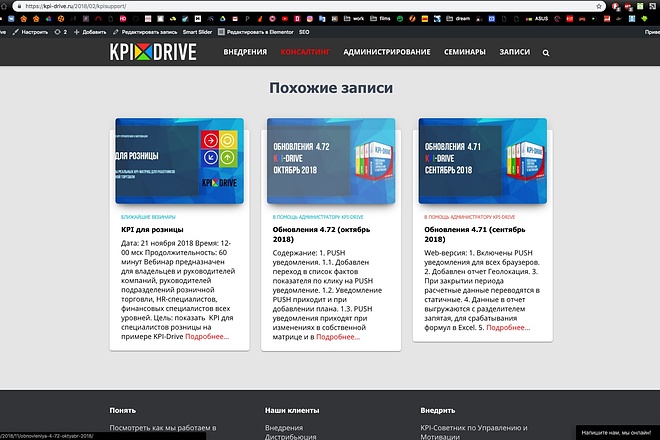Open the 'Обновления 4.72 (октябрь 2018)' title
Viewport: 660px width, 440px height.
(321, 234)
